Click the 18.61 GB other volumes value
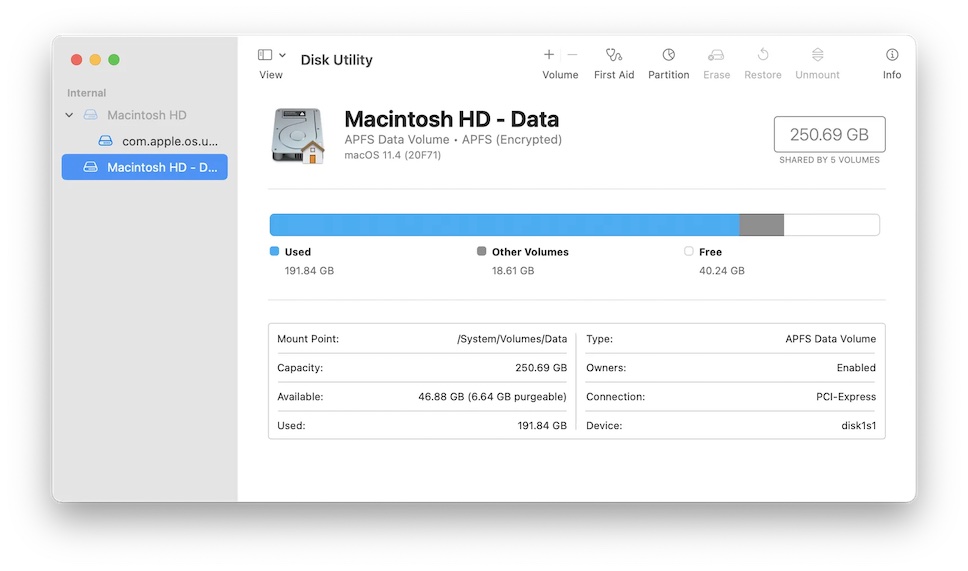This screenshot has width=968, height=571. coord(513,270)
